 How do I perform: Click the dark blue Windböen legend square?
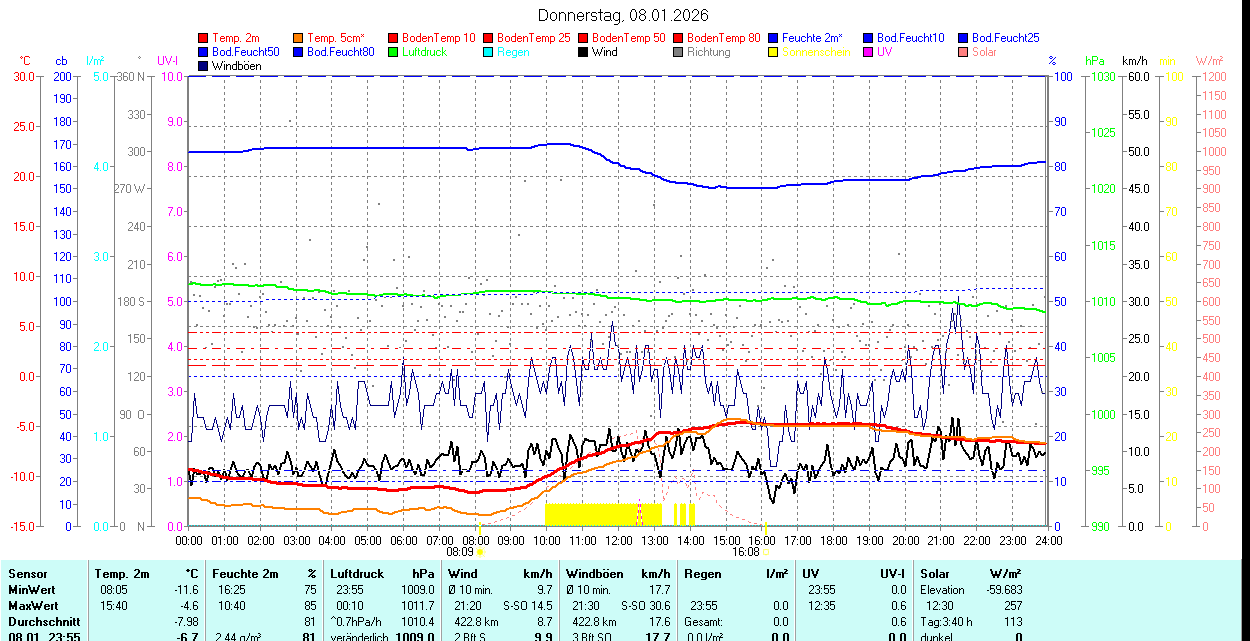click(203, 66)
